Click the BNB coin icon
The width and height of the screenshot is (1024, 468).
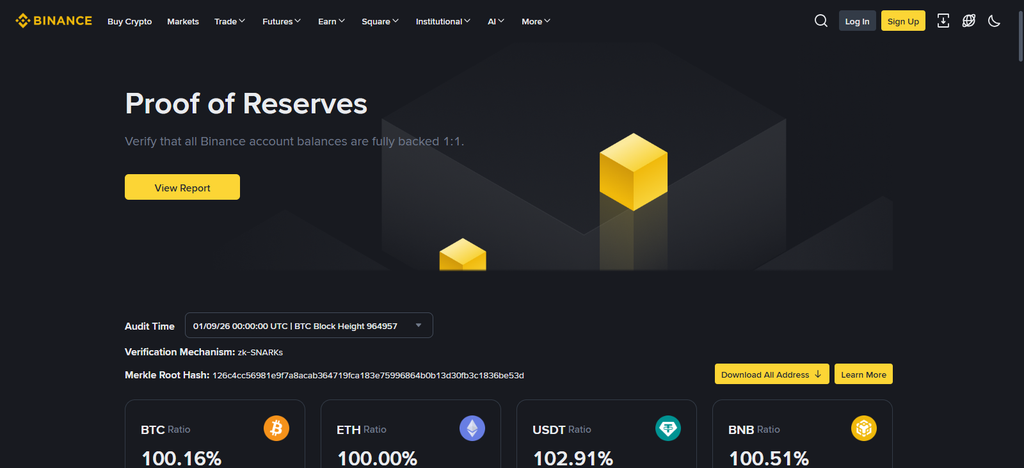click(x=864, y=428)
